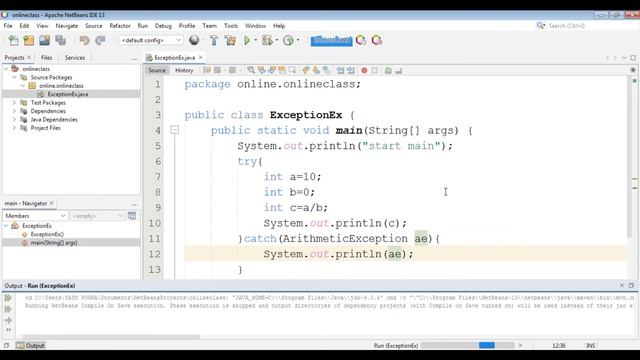Click the Redo toolbar icon

click(x=100, y=40)
